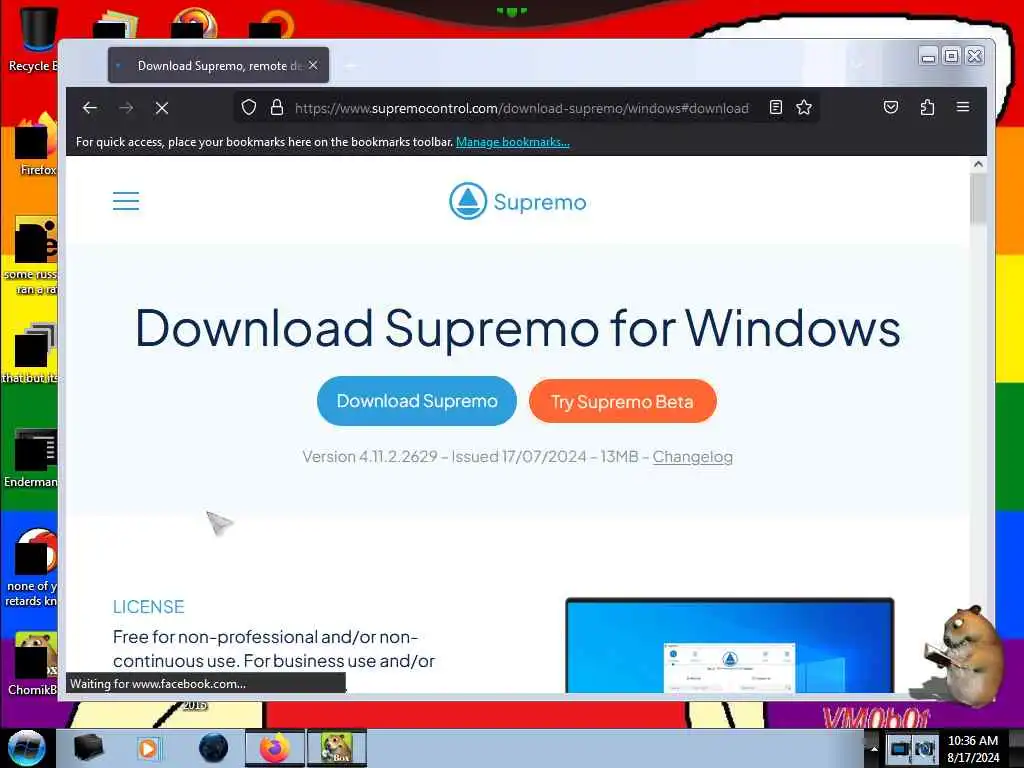Open the black box taskbar icon
The width and height of the screenshot is (1024, 768).
pyautogui.click(x=88, y=748)
